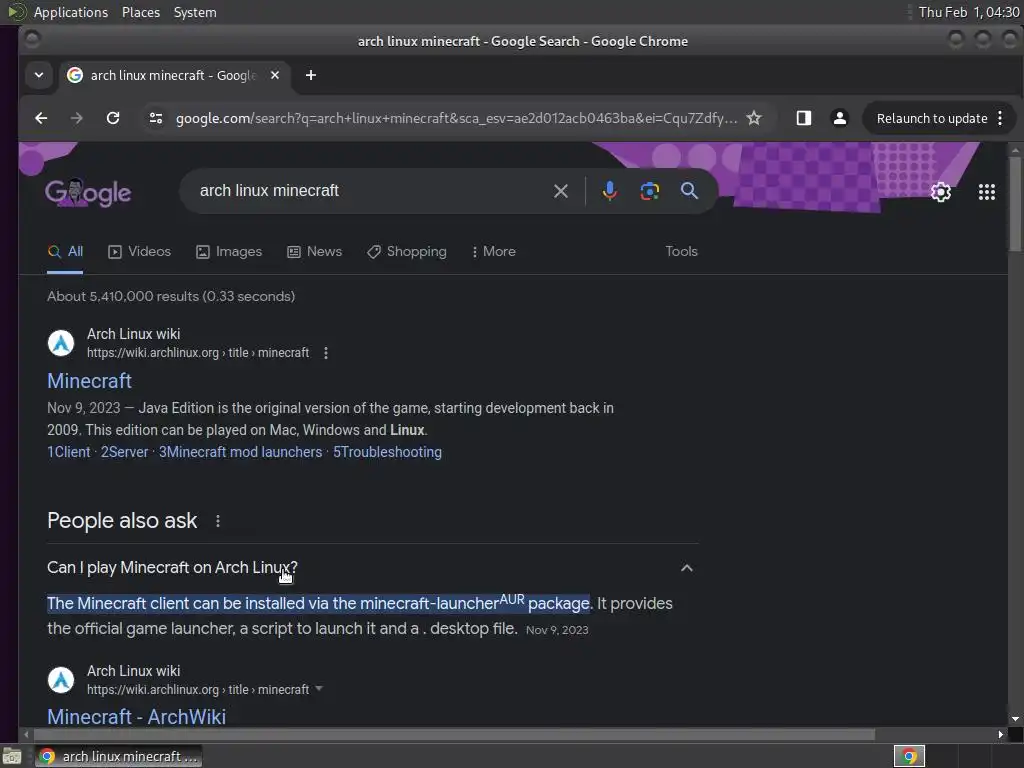Image resolution: width=1024 pixels, height=768 pixels.
Task: Click the forward navigation arrow
Action: (76, 118)
